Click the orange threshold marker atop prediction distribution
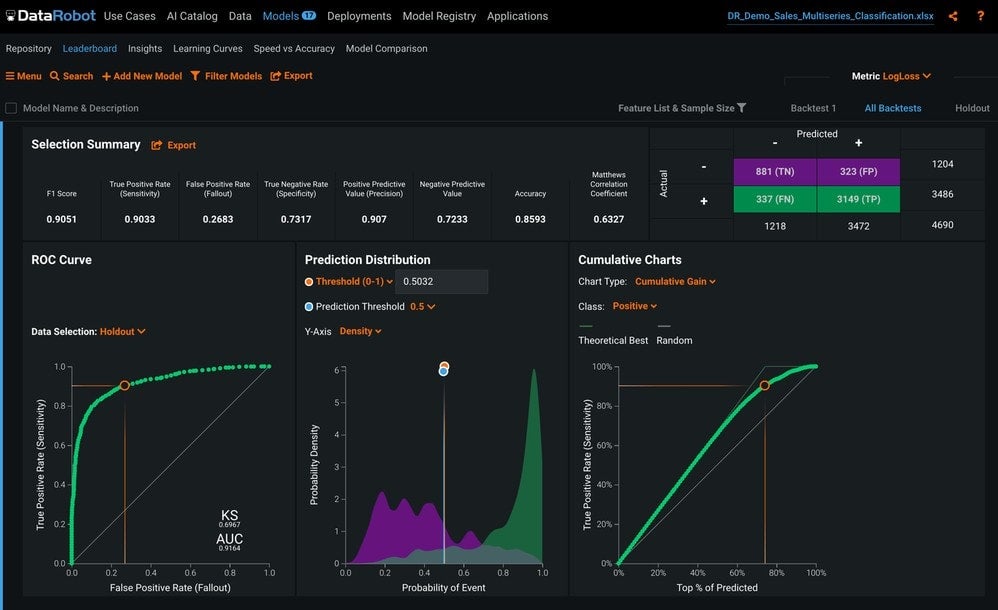The height and width of the screenshot is (610, 998). (444, 366)
